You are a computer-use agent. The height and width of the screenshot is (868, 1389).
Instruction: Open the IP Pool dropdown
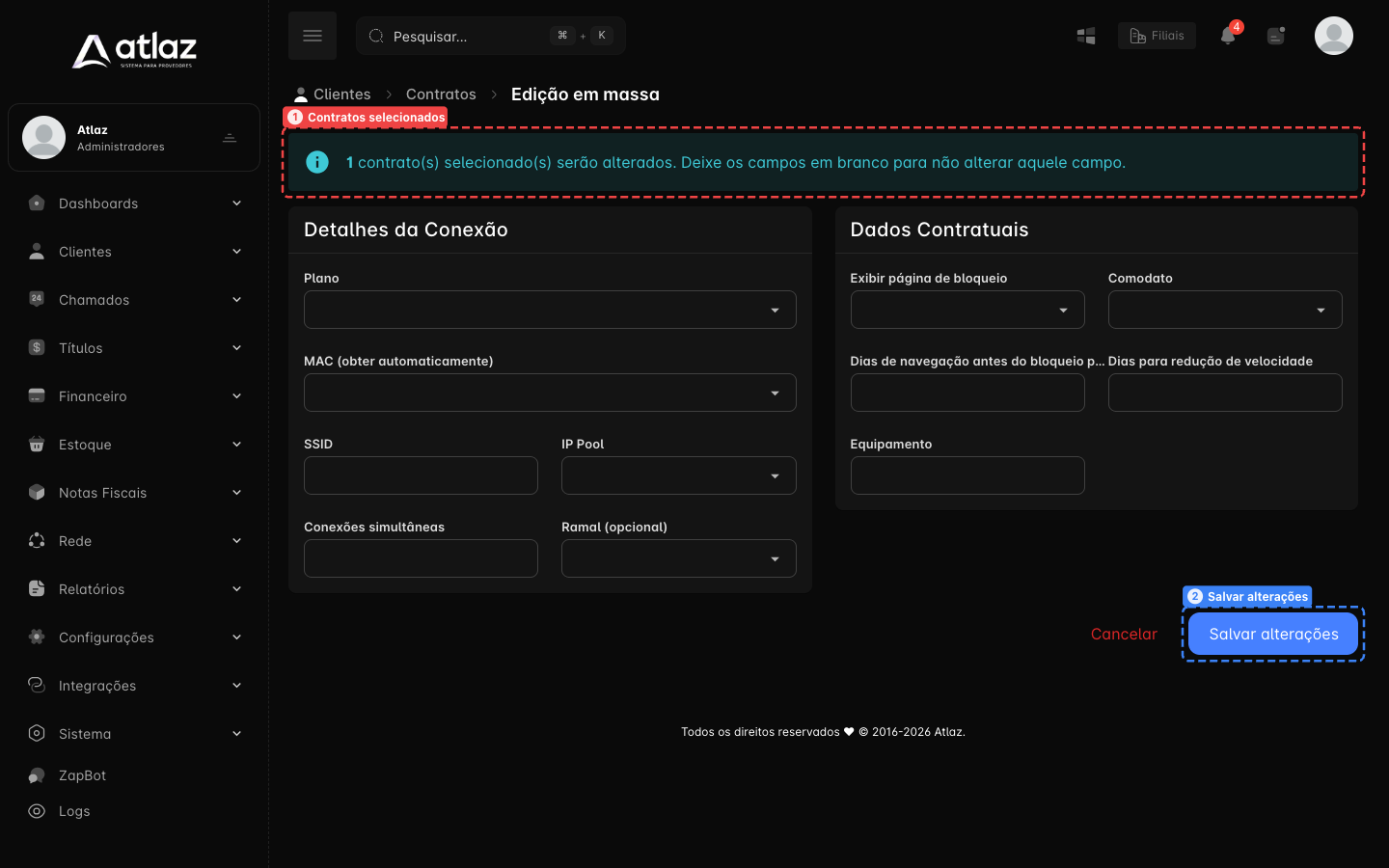(679, 475)
